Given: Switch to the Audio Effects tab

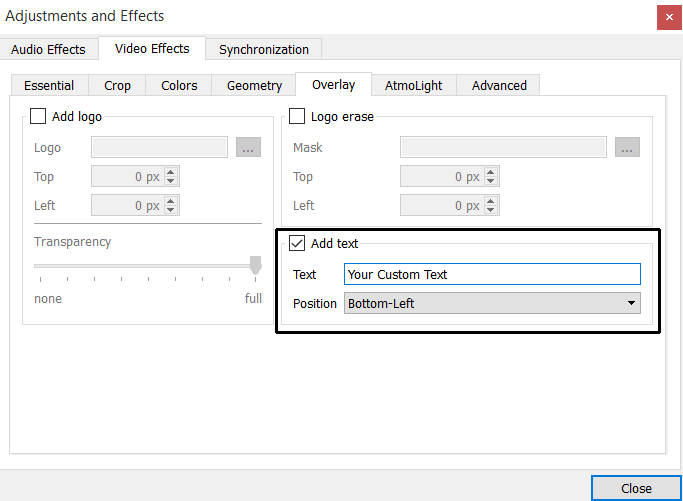Looking at the screenshot, I should pyautogui.click(x=48, y=49).
